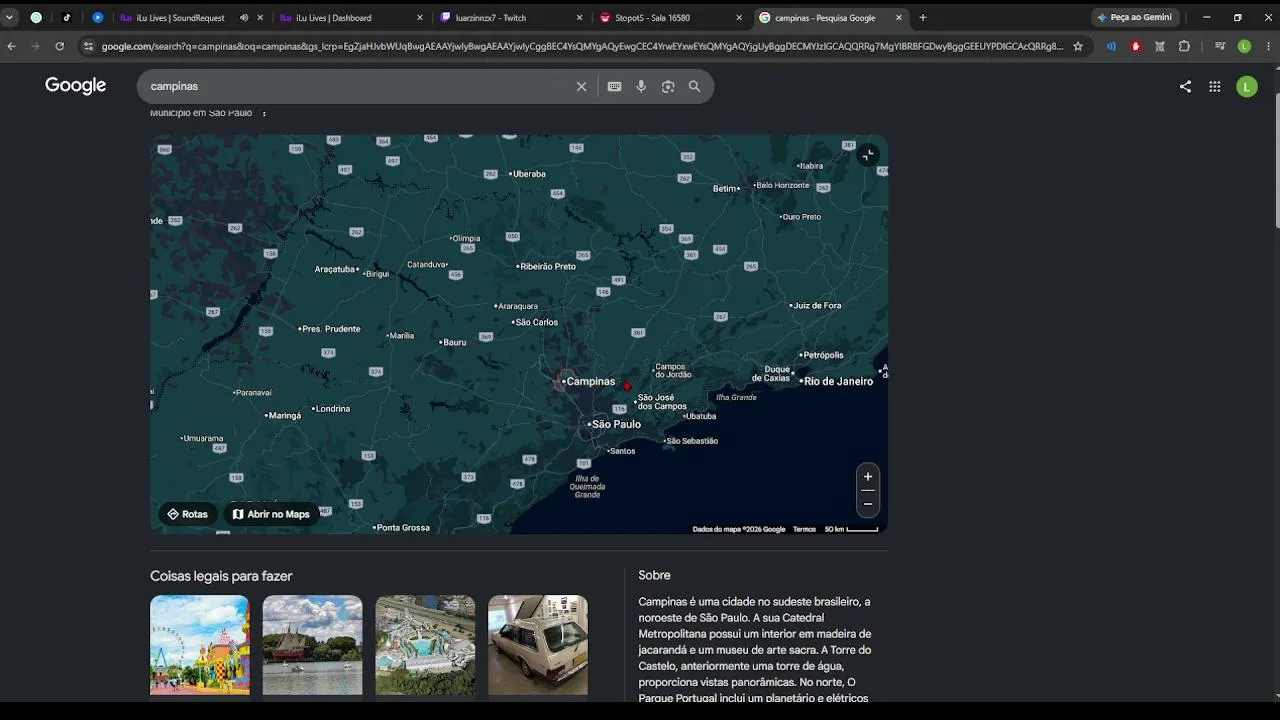Click the Coisas legais para fazer heading

221,576
